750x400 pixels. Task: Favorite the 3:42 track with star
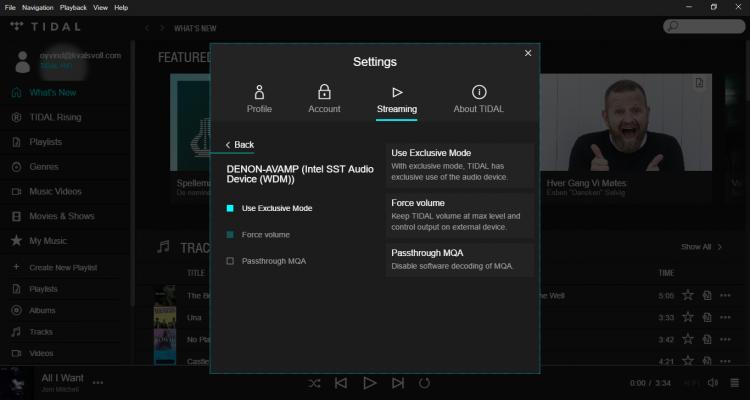pos(687,339)
